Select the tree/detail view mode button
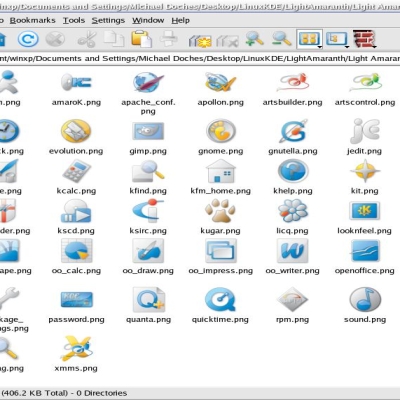 [x=336, y=39]
